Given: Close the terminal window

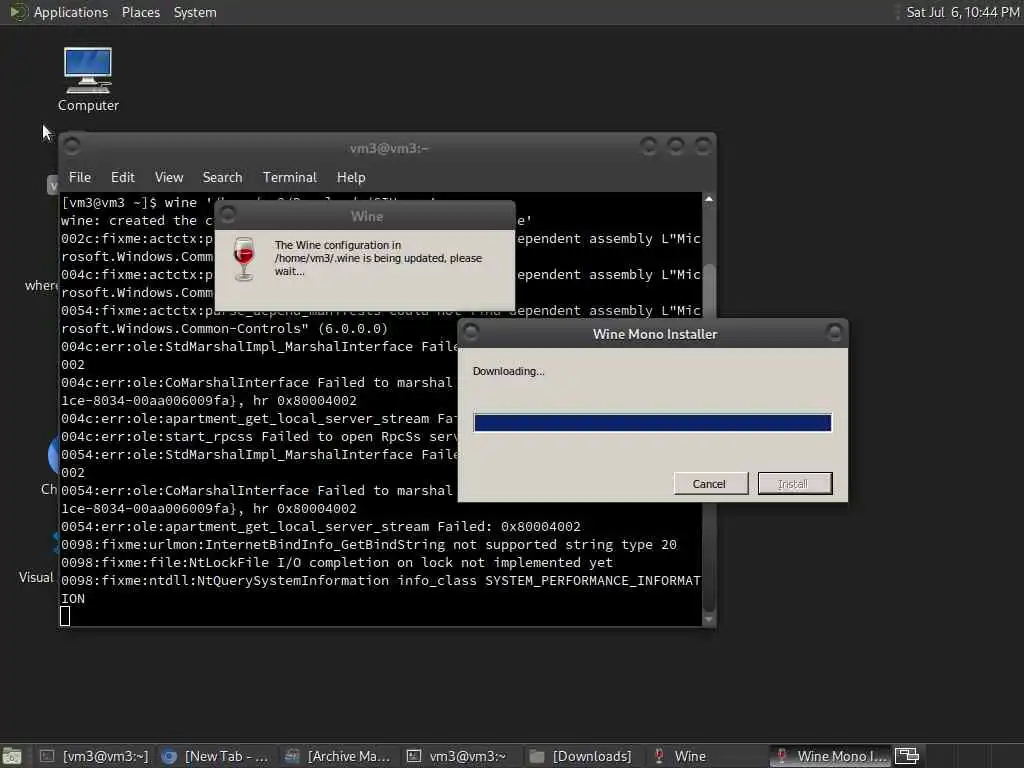Looking at the screenshot, I should (702, 146).
